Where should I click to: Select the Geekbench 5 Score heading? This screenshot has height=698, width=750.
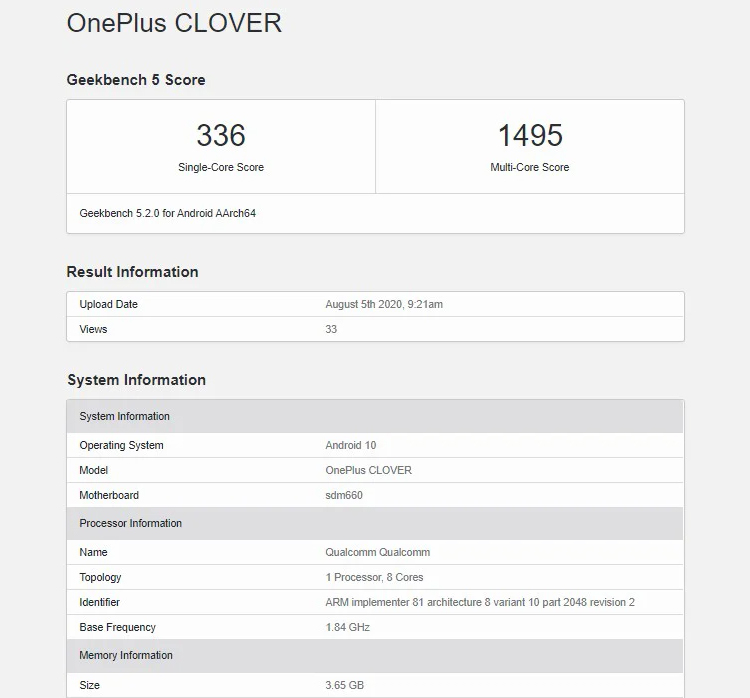tap(136, 80)
